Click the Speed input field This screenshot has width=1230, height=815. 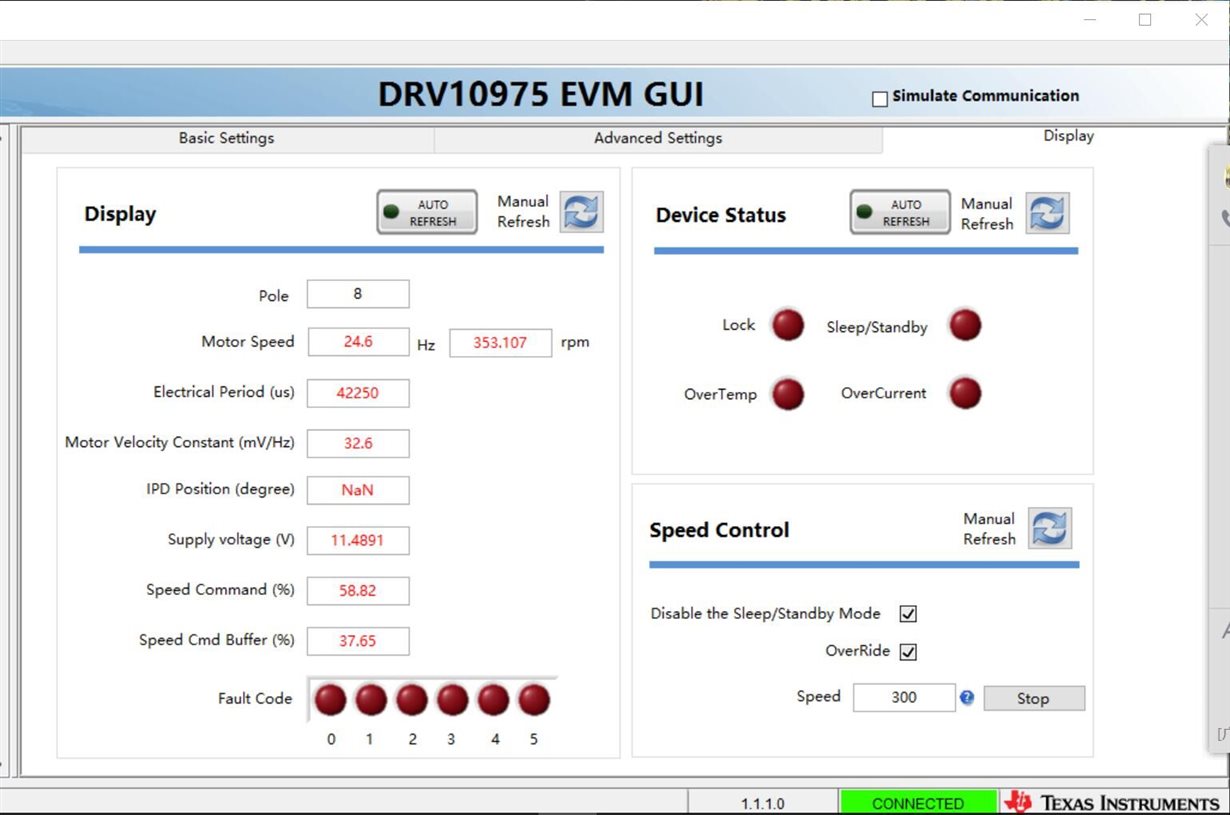coord(904,698)
